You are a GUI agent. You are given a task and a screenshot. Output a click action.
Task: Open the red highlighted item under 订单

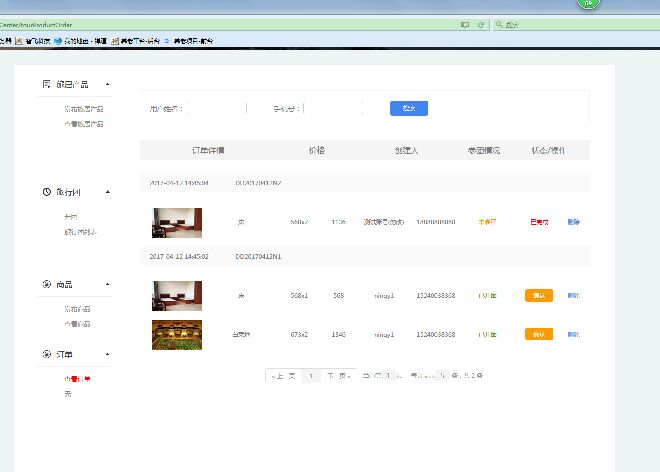(x=76, y=379)
